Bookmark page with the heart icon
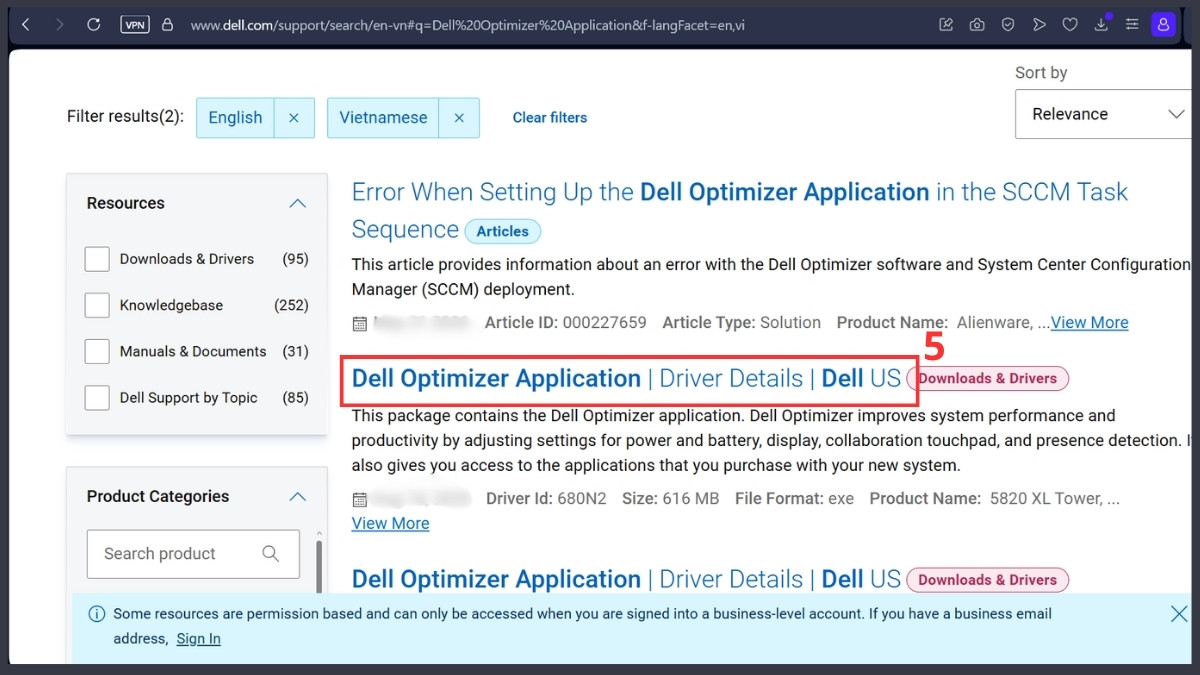 (x=1070, y=25)
